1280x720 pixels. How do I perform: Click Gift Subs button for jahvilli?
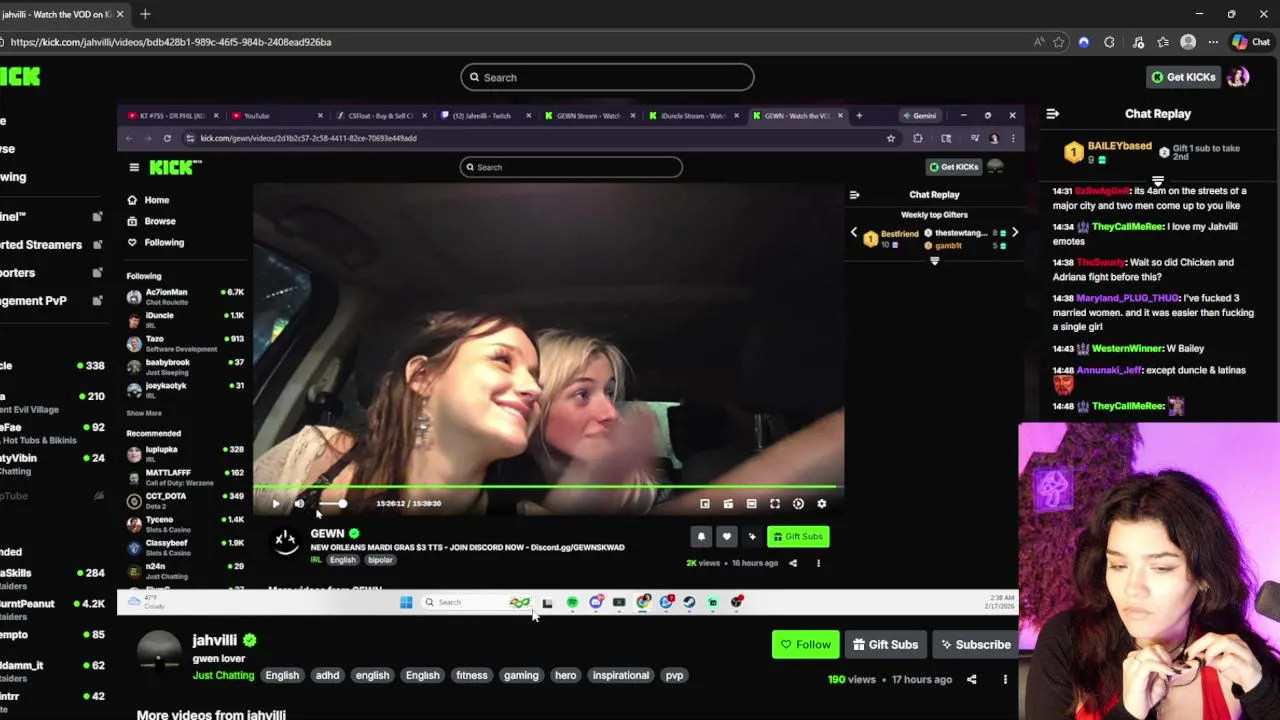(885, 645)
